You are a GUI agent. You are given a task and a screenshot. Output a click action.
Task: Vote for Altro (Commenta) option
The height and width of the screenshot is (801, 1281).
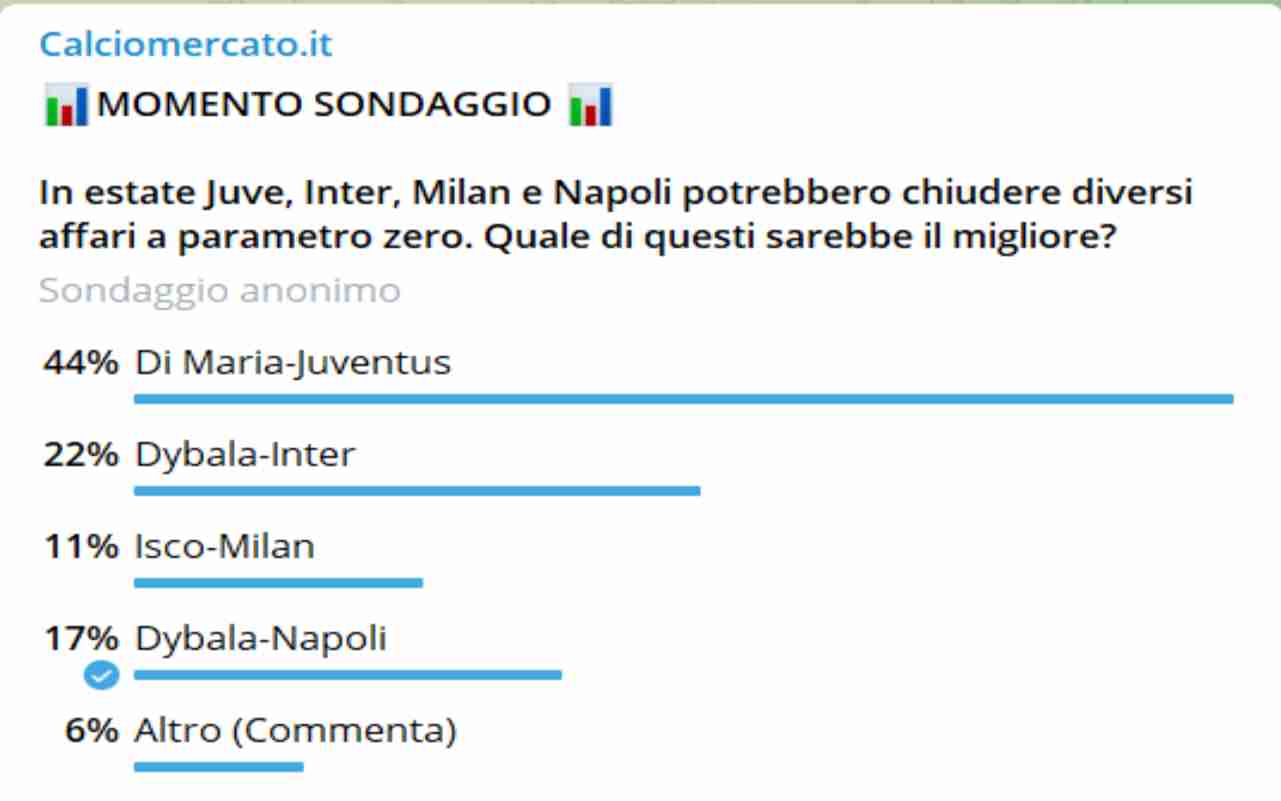pos(295,731)
